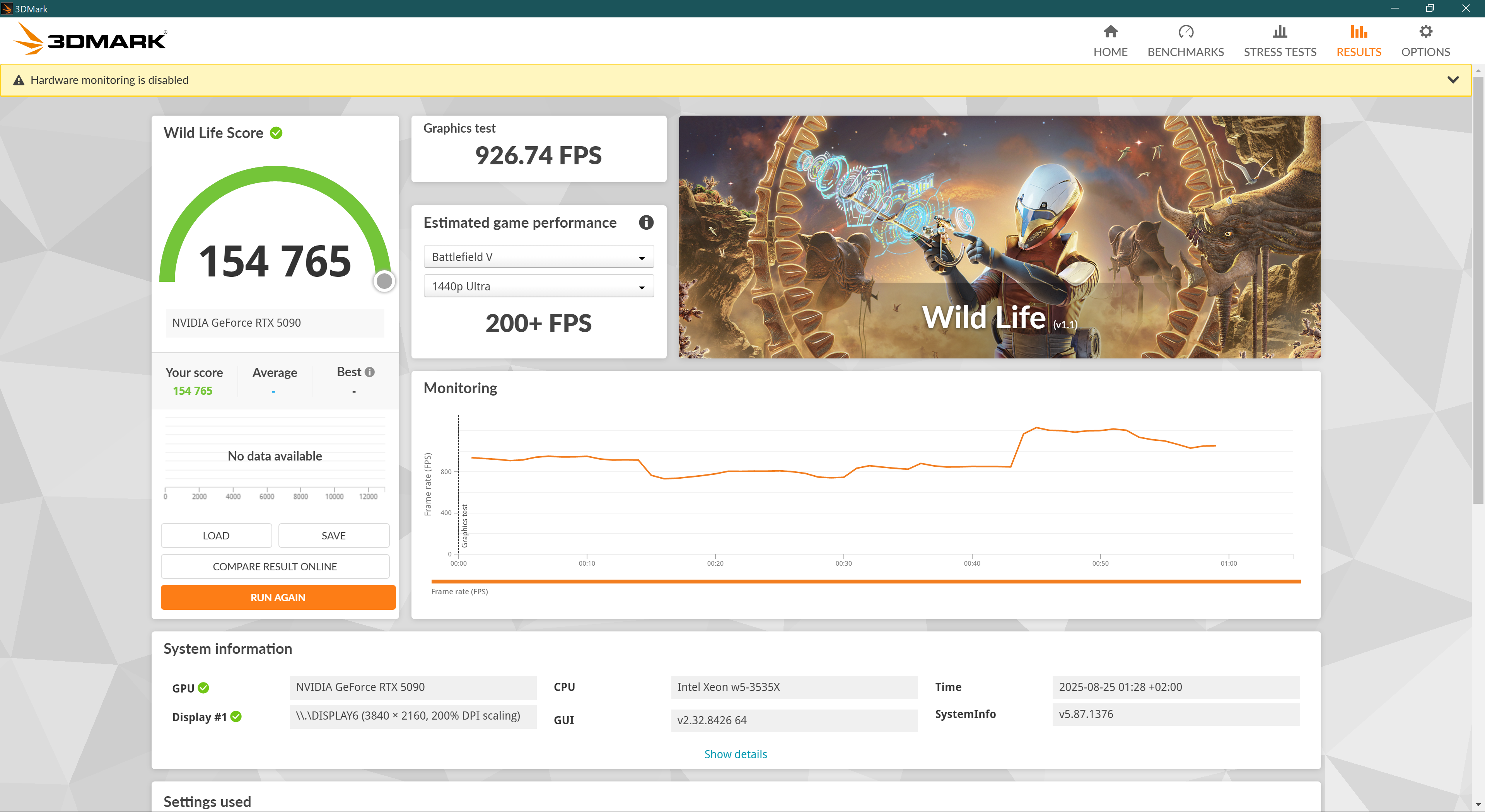Image resolution: width=1485 pixels, height=812 pixels.
Task: Click the orange RUN AGAIN button
Action: (x=278, y=598)
